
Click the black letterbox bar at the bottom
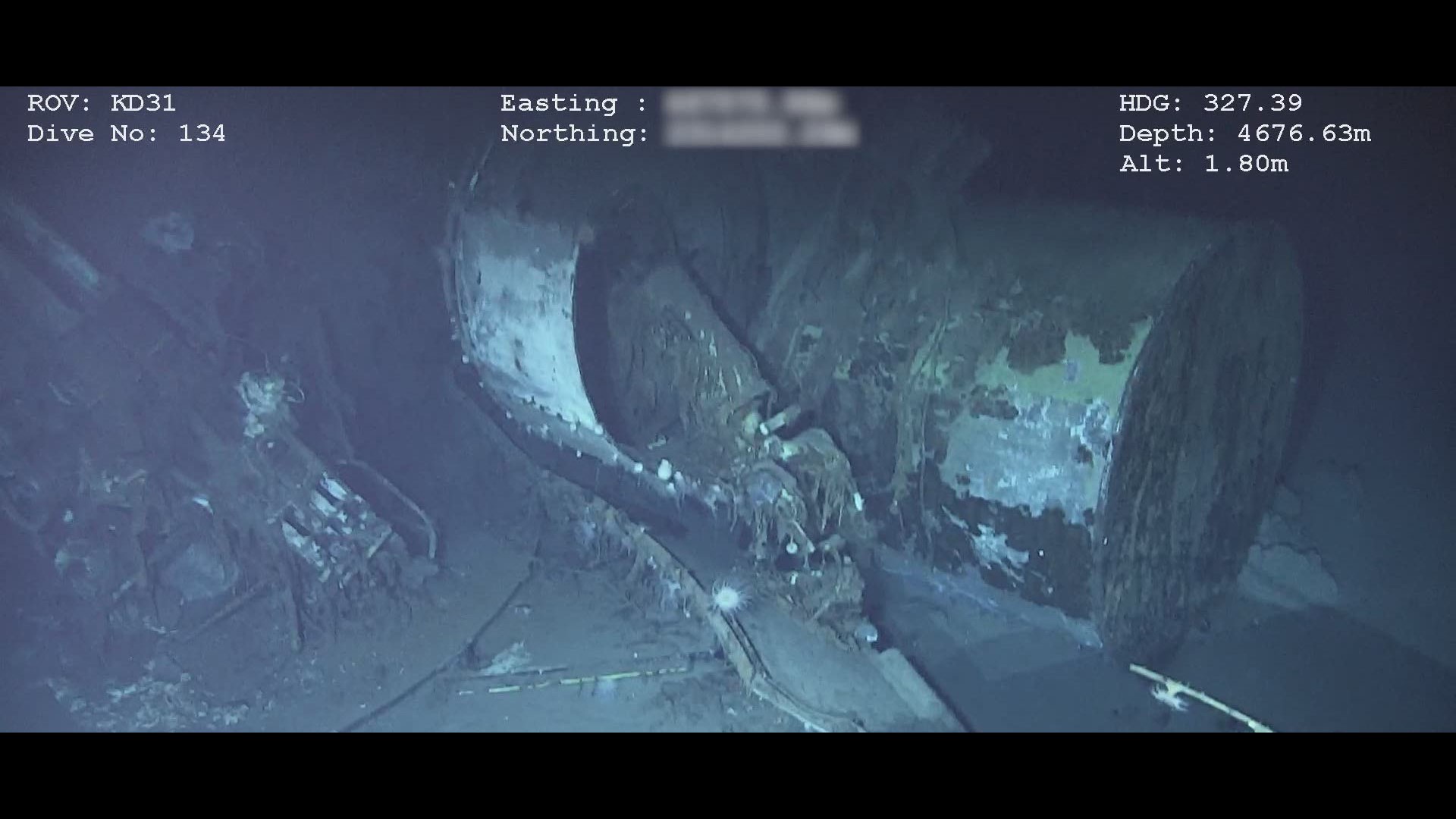pos(728,775)
